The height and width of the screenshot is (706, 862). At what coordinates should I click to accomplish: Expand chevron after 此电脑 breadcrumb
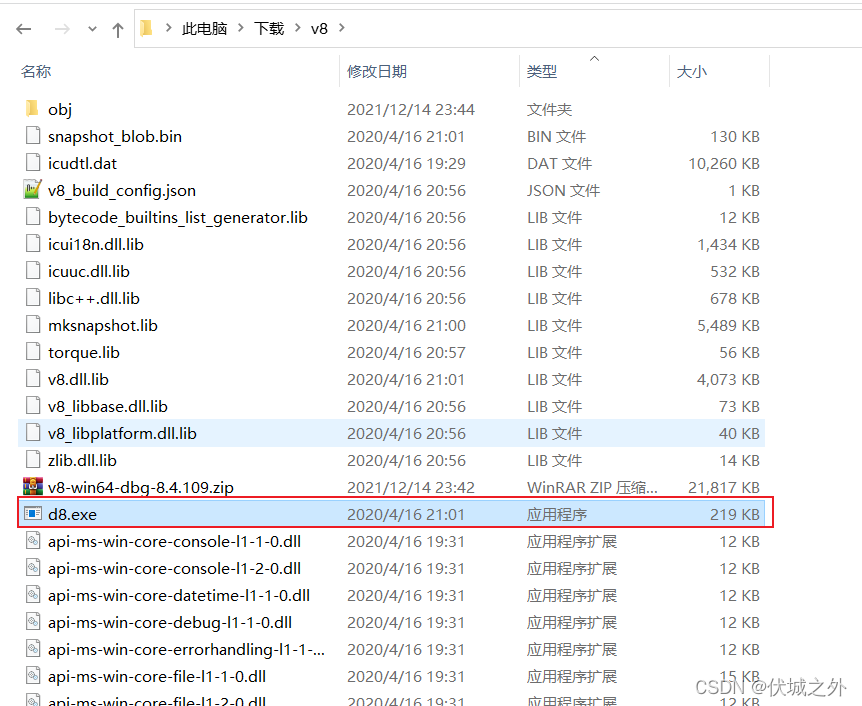[241, 28]
